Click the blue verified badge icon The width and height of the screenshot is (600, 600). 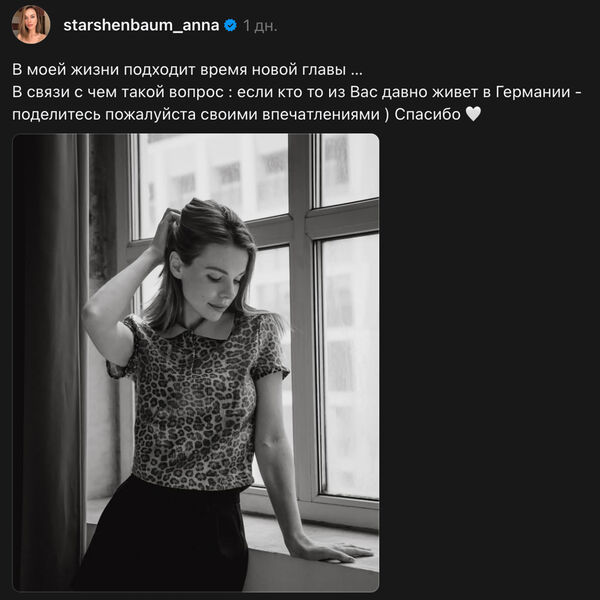point(230,26)
